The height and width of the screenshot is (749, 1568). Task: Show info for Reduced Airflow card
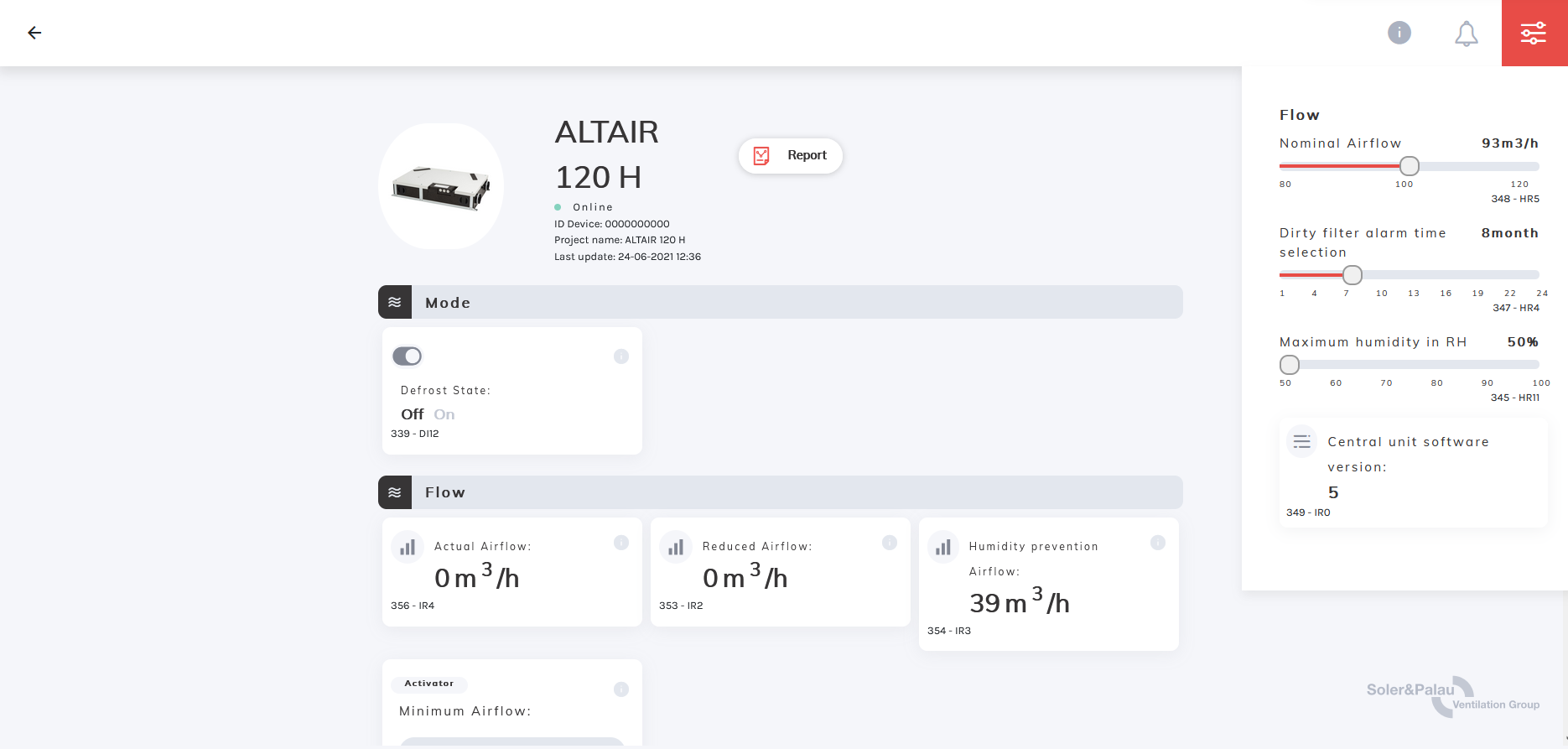tap(890, 543)
